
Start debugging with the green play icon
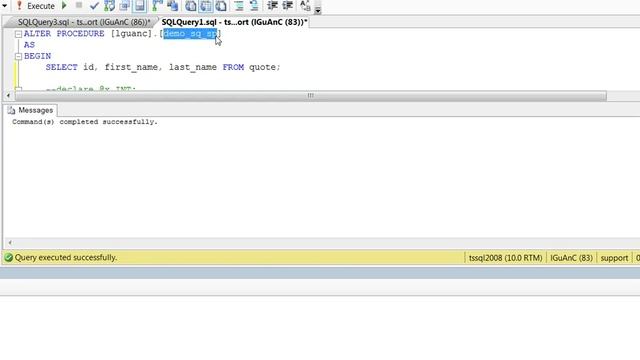(64, 6)
